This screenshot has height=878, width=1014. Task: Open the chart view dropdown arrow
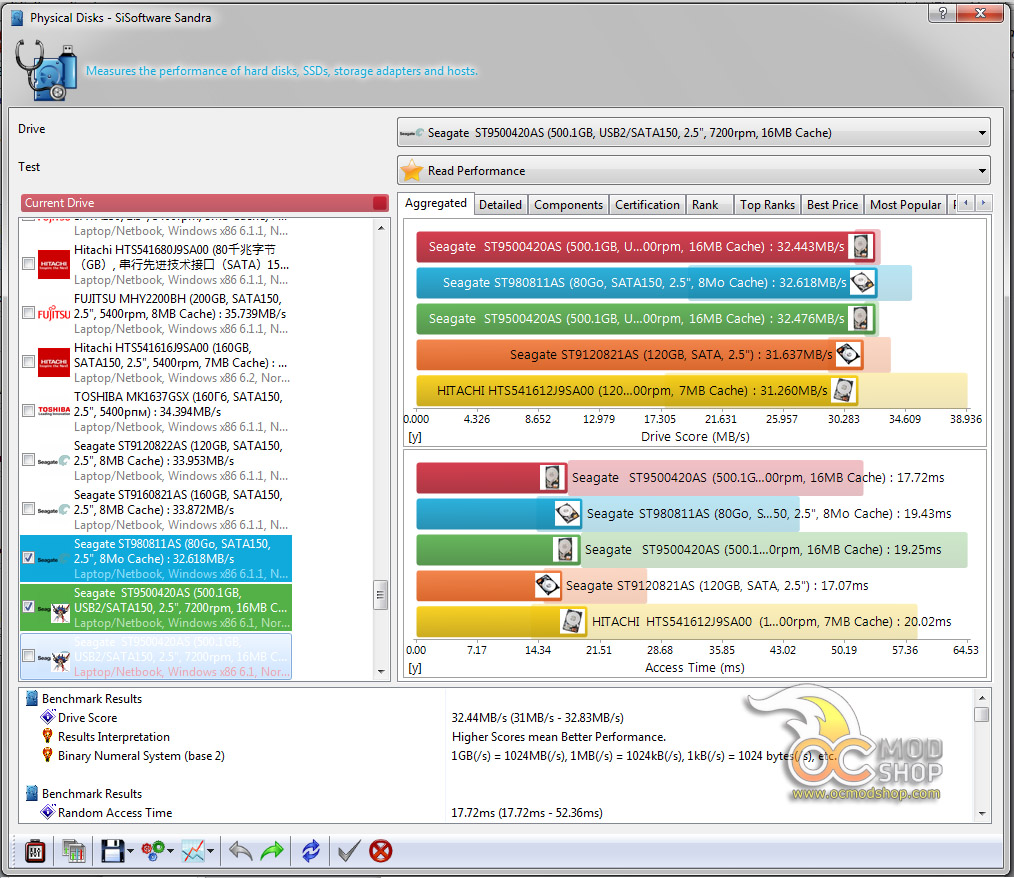click(x=210, y=851)
